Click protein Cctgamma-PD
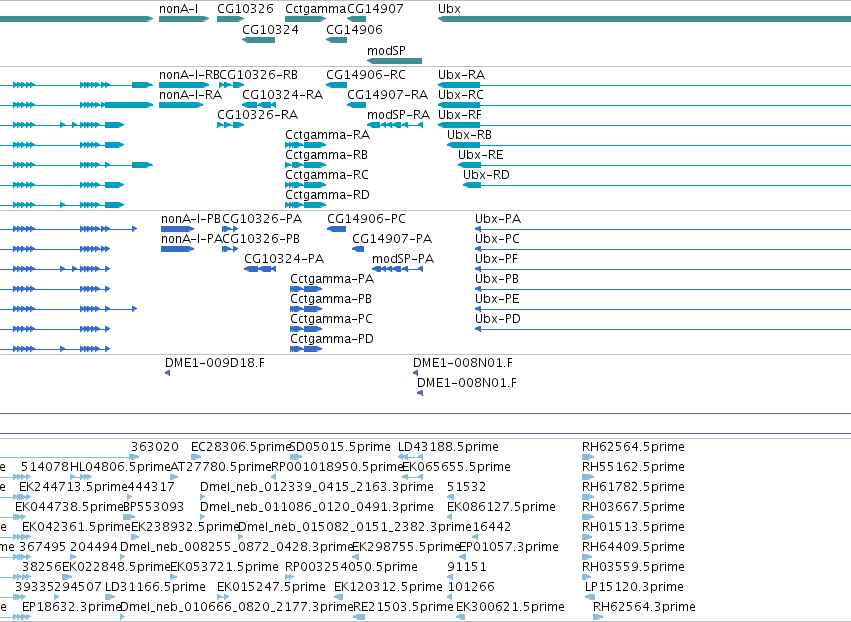 click(x=332, y=340)
